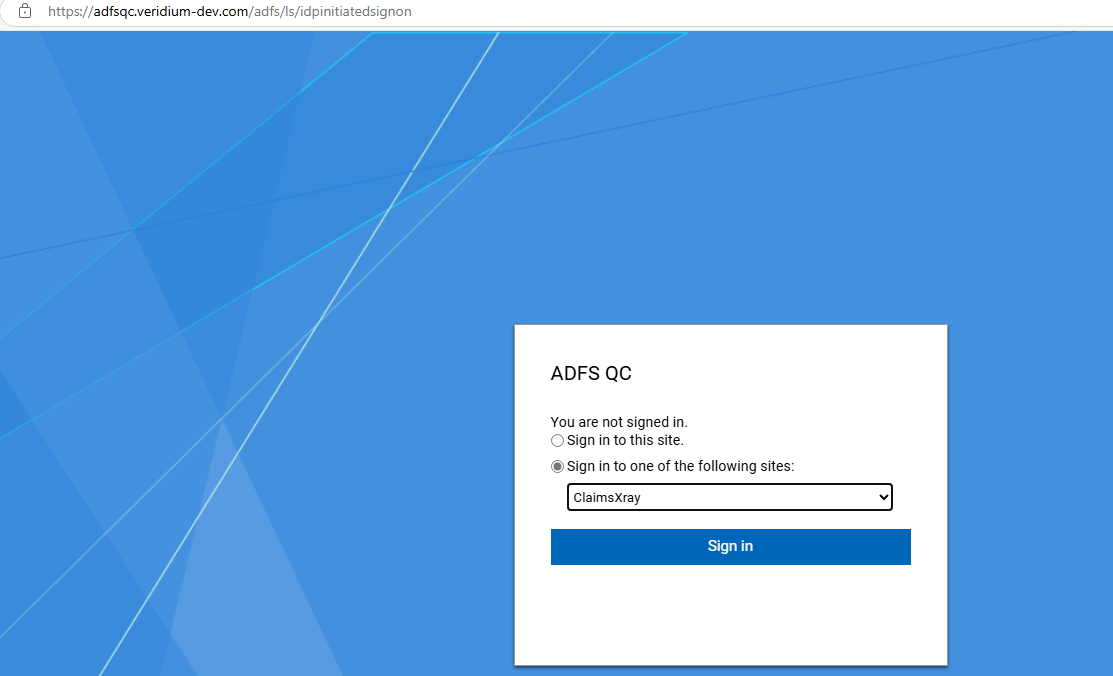Click the 'Sign in' text on the button
Screen dimensions: 1113x676
coord(730,546)
